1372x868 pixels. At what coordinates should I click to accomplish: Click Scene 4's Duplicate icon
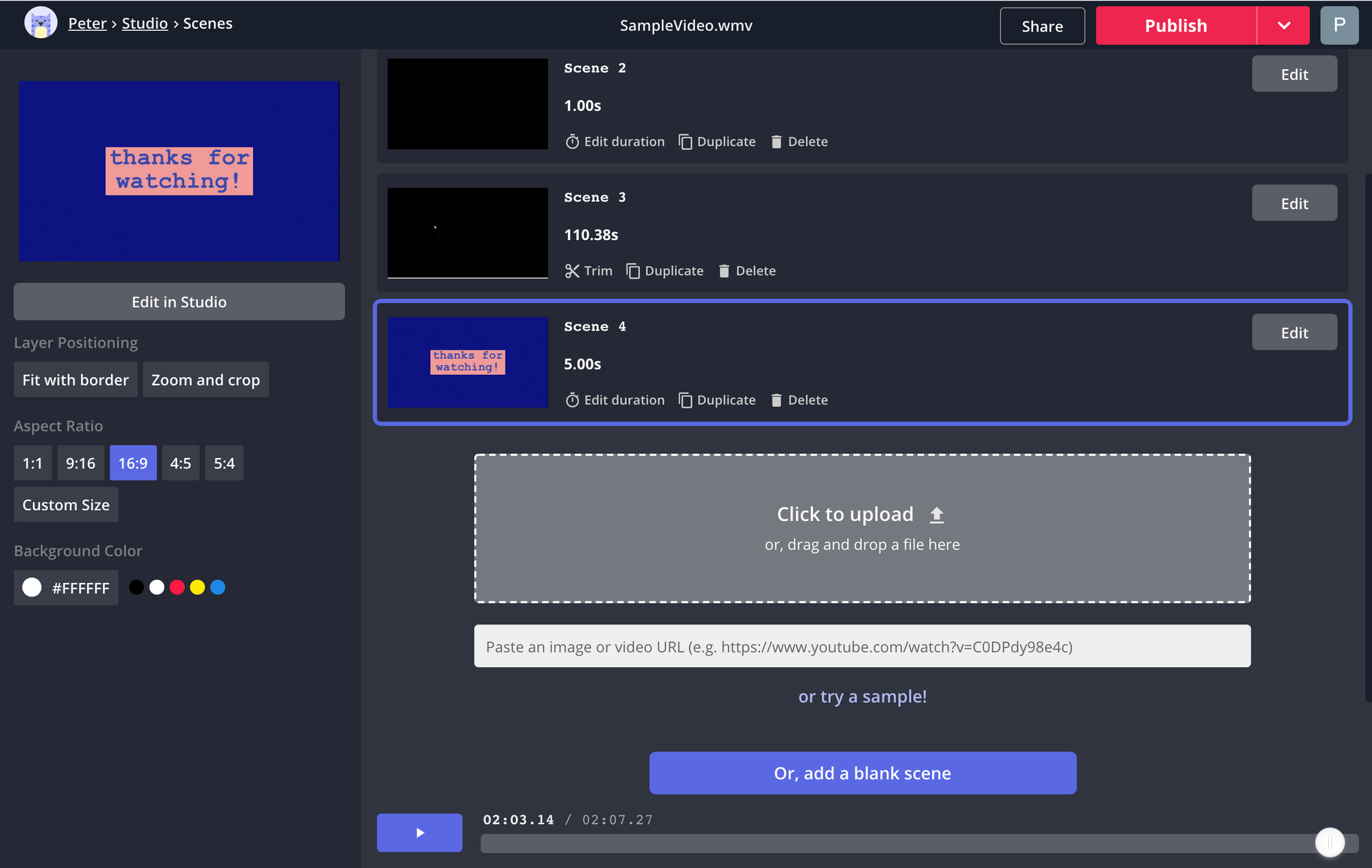coord(685,400)
